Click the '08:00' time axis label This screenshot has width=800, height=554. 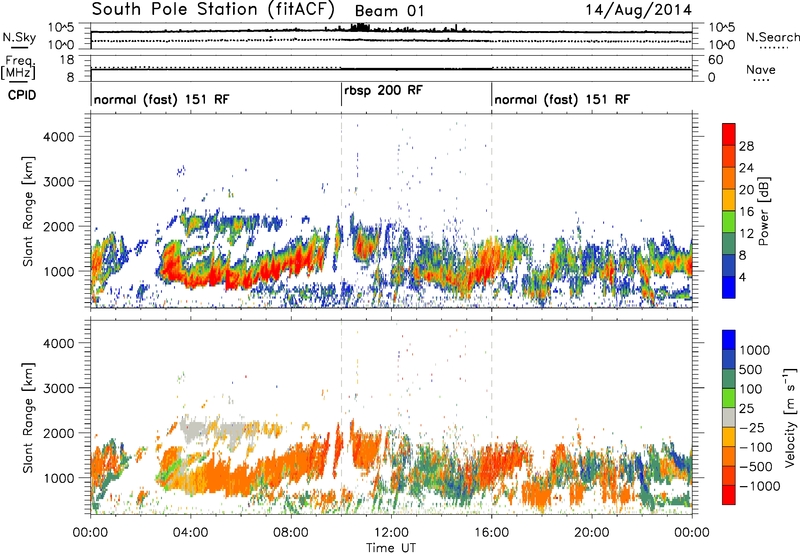pyautogui.click(x=291, y=533)
